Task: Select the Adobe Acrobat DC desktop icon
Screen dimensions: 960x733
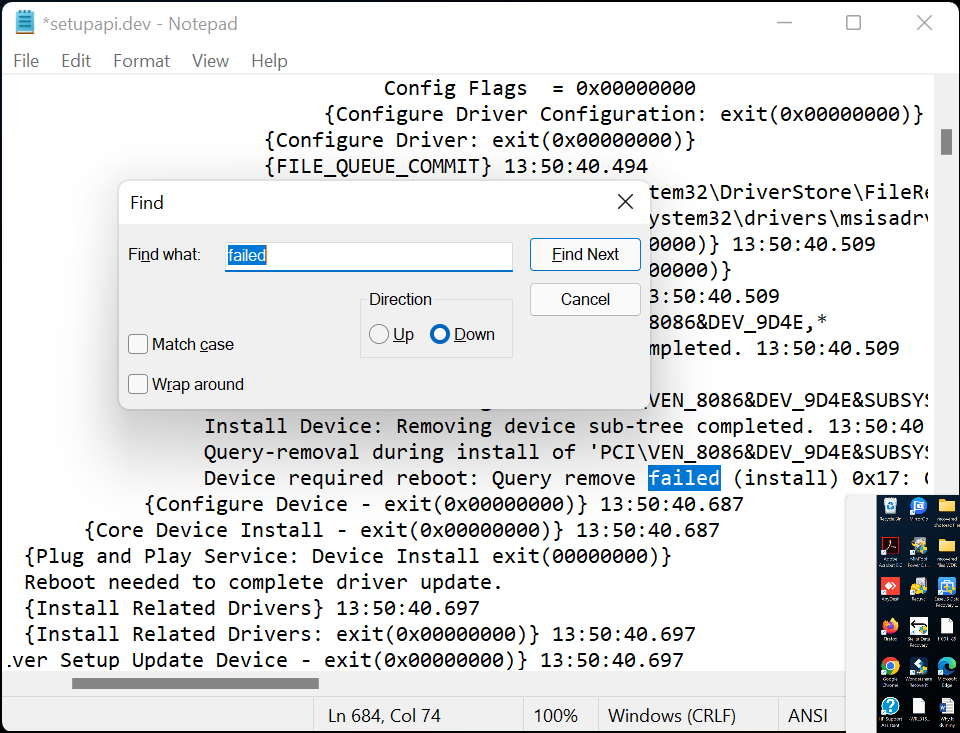Action: [x=890, y=547]
